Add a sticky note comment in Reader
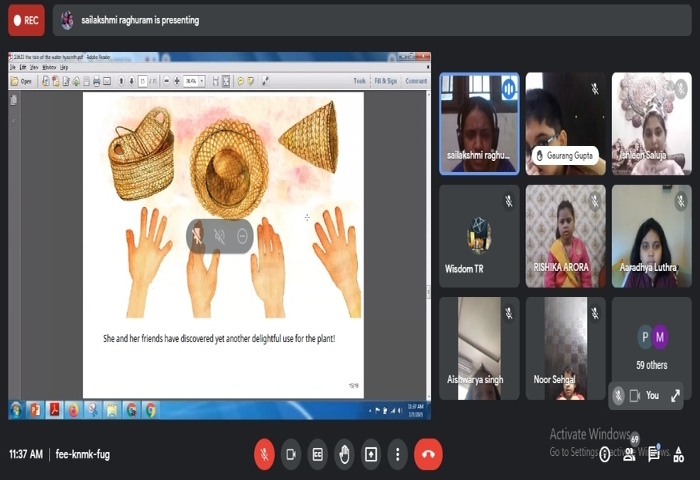700x480 pixels. pyautogui.click(x=240, y=81)
